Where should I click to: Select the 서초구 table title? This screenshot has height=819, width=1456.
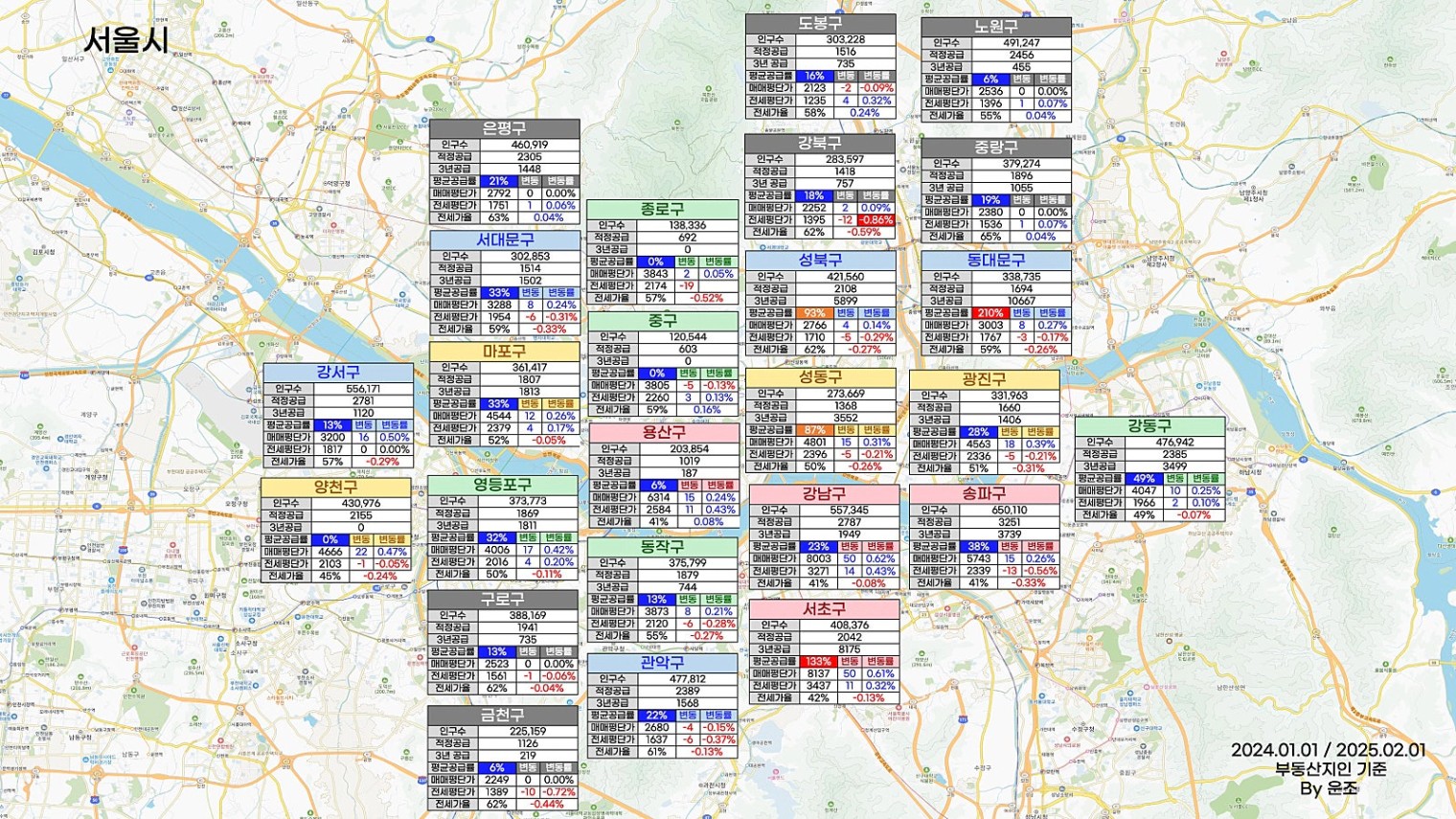pos(824,609)
